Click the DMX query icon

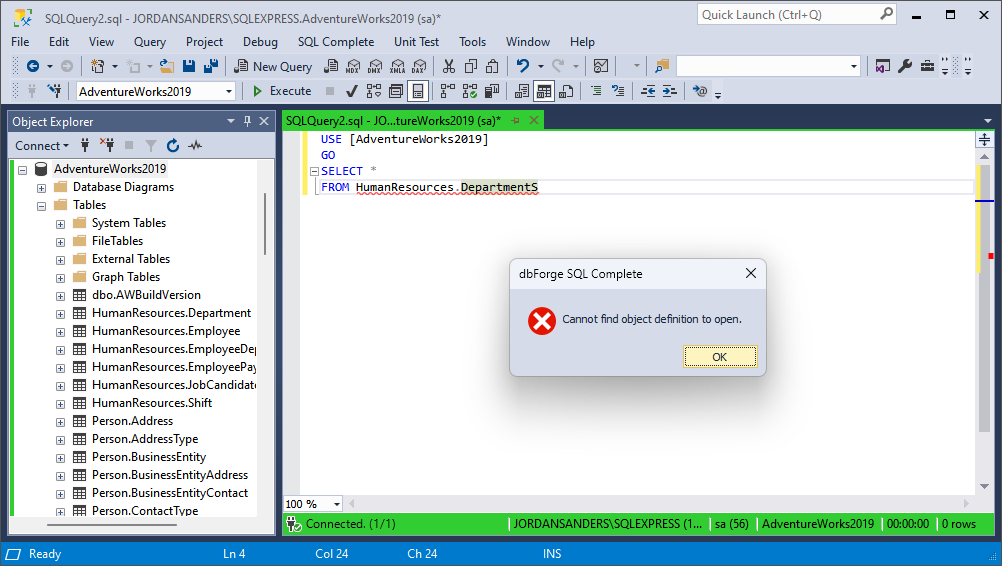tap(375, 66)
